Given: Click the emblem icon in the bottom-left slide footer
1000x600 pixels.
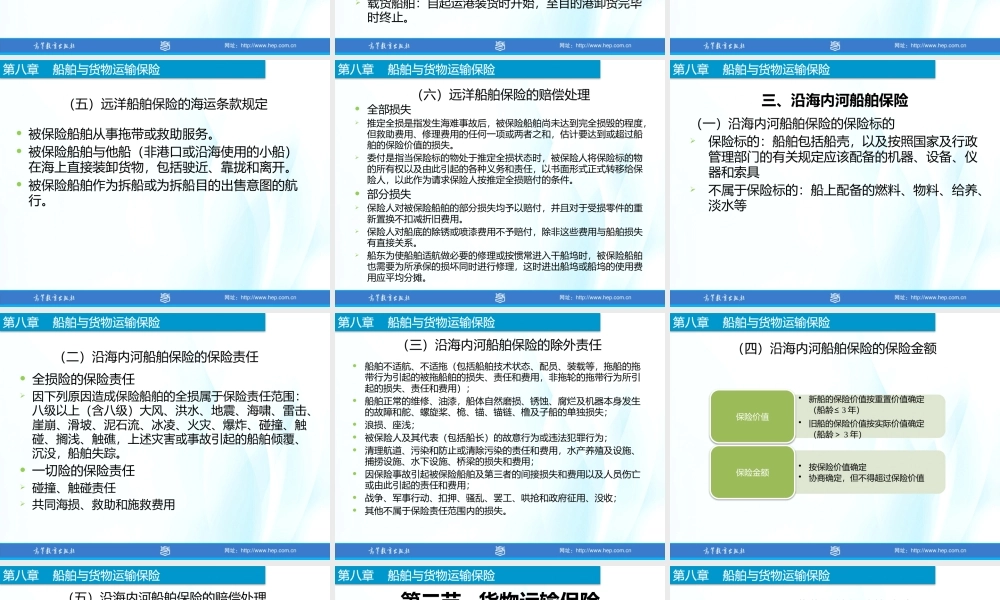Looking at the screenshot, I should tap(165, 550).
